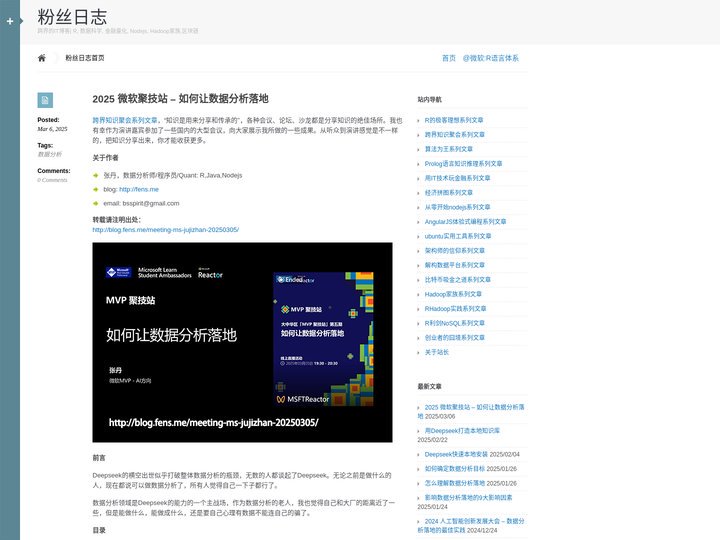Open 用IT技术玩金融系列文章 link
The image size is (720, 540).
457,178
